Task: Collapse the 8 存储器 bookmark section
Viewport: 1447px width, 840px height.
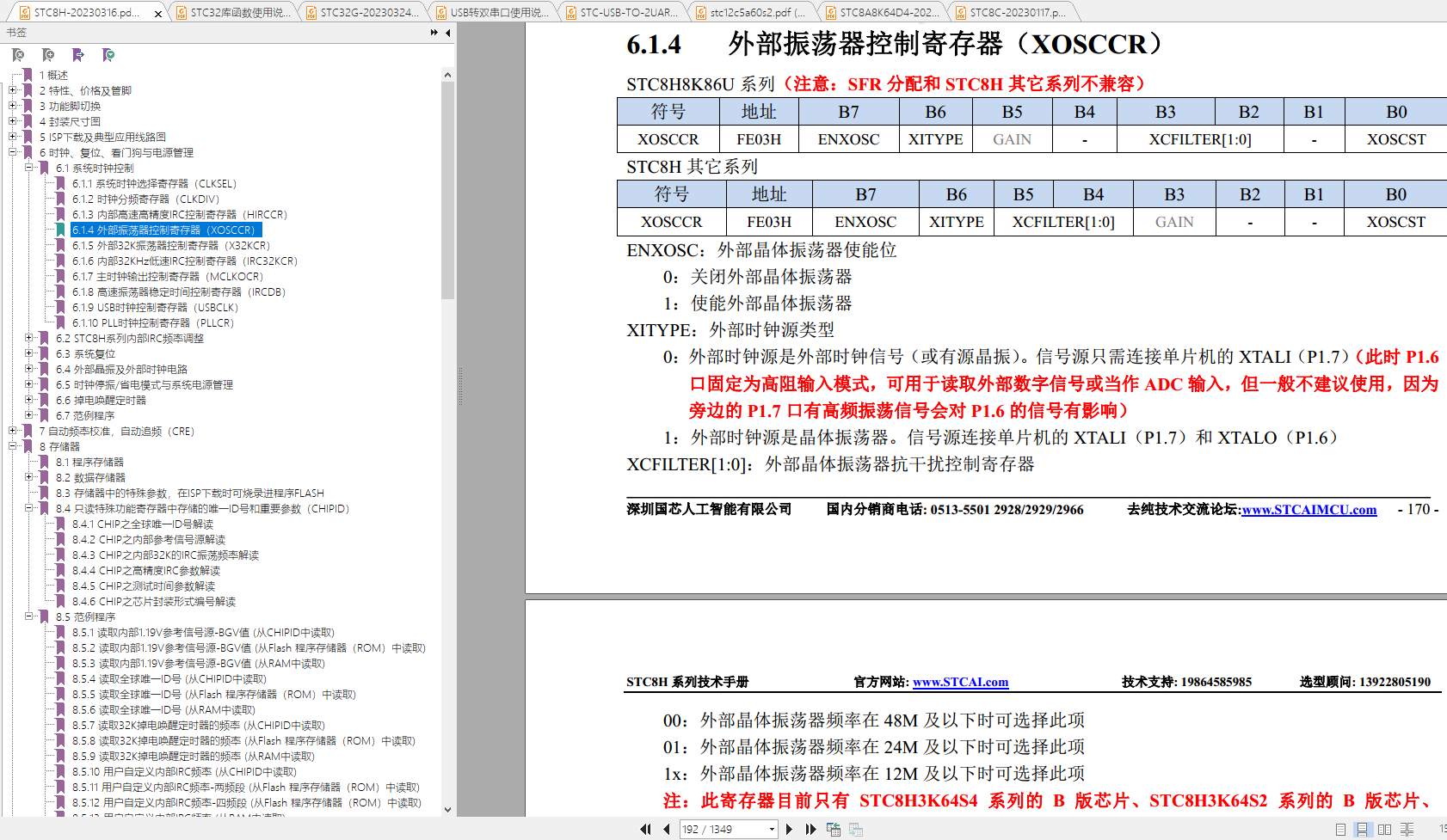Action: point(13,446)
